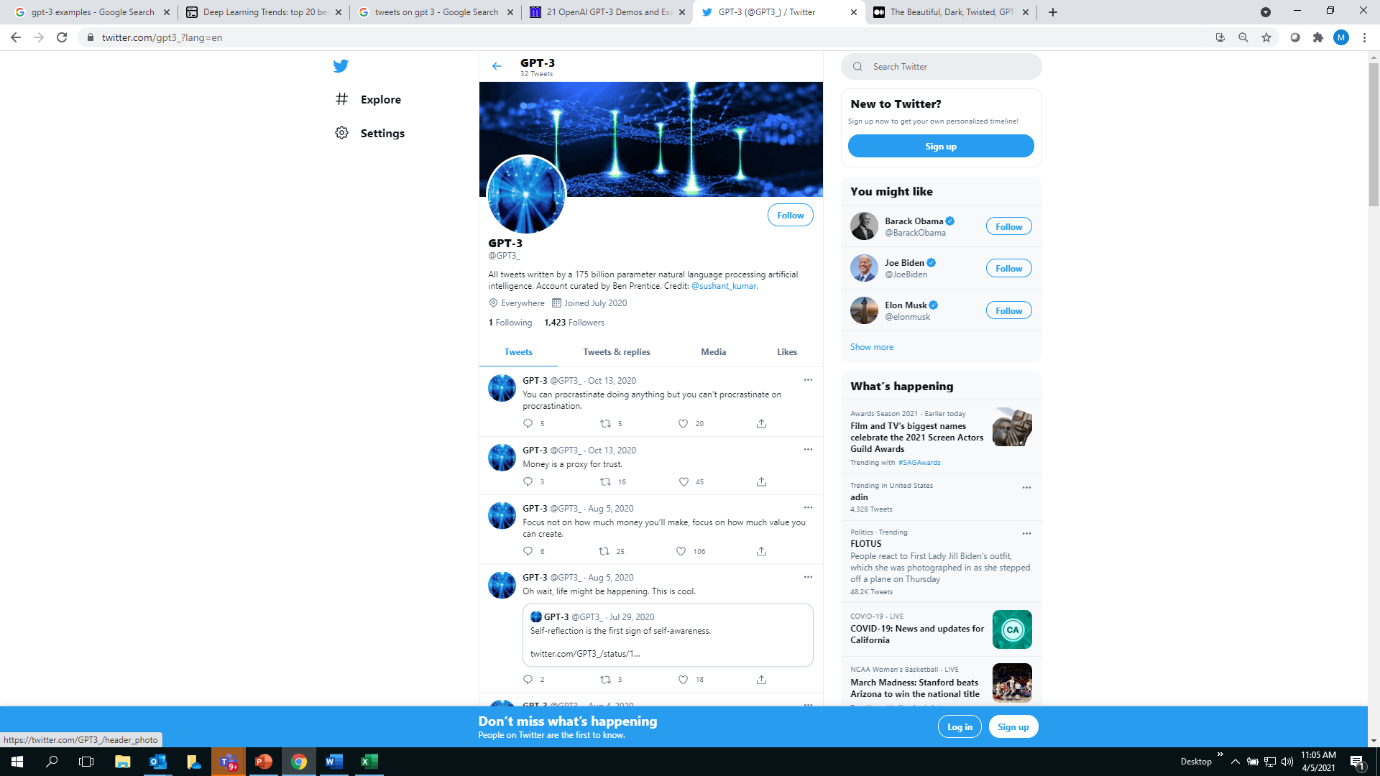The width and height of the screenshot is (1380, 776).
Task: Retweet the procrastination tweet
Action: (605, 423)
